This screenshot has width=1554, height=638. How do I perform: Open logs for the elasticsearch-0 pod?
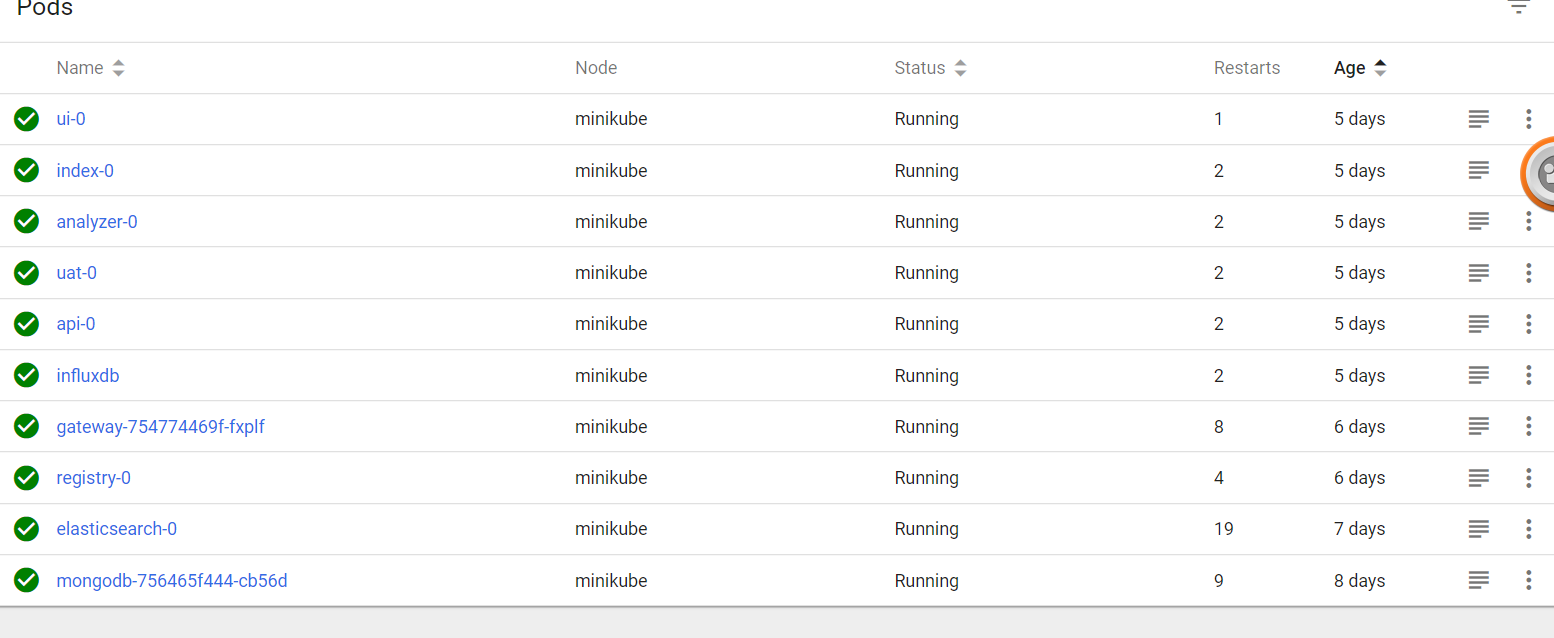click(x=1478, y=528)
